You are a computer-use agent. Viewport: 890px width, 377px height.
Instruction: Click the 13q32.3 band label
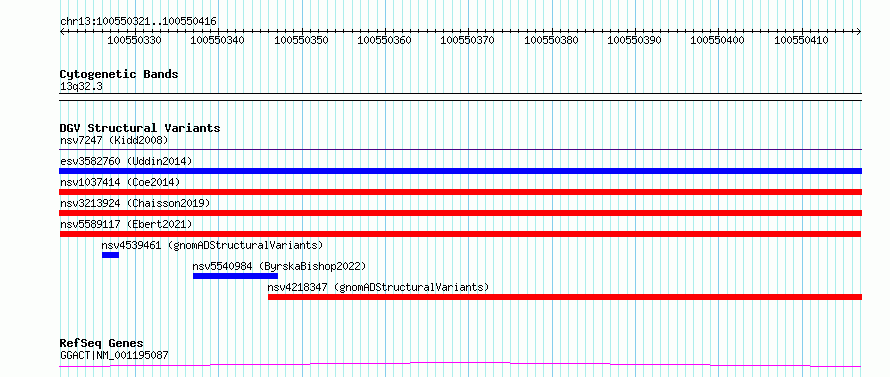81,87
